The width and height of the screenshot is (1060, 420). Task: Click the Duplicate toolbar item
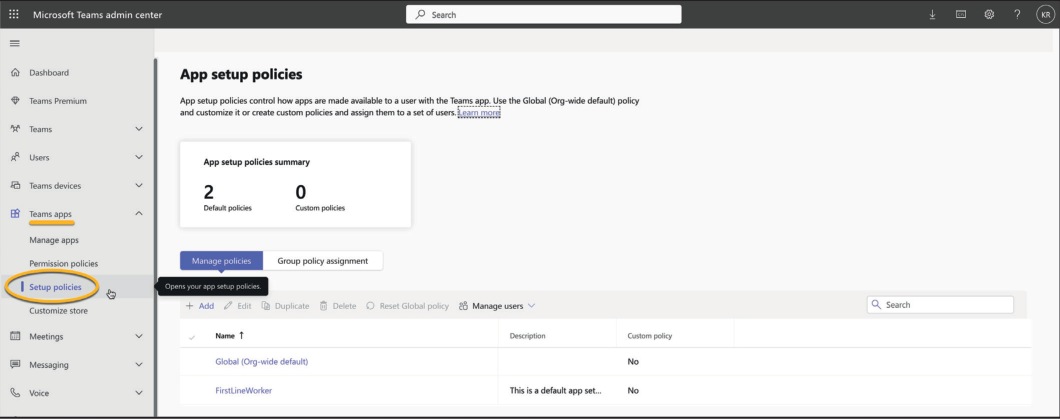285,306
